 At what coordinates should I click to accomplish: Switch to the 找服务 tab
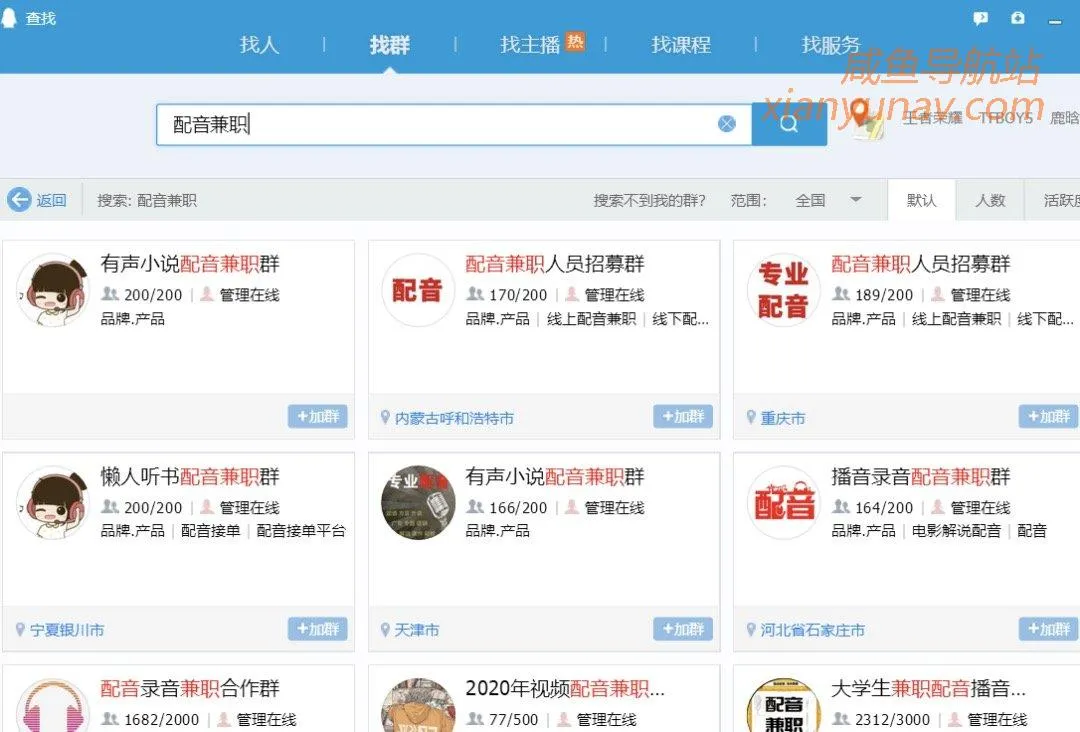[x=830, y=45]
